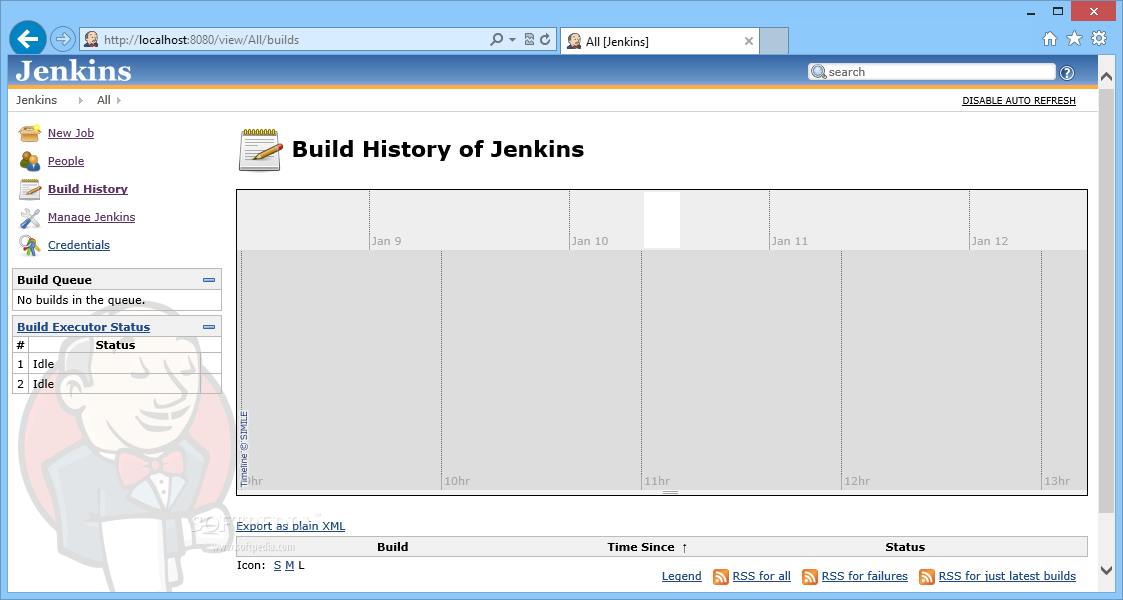Click the browser forward arrow button
The height and width of the screenshot is (600, 1123).
tap(63, 39)
